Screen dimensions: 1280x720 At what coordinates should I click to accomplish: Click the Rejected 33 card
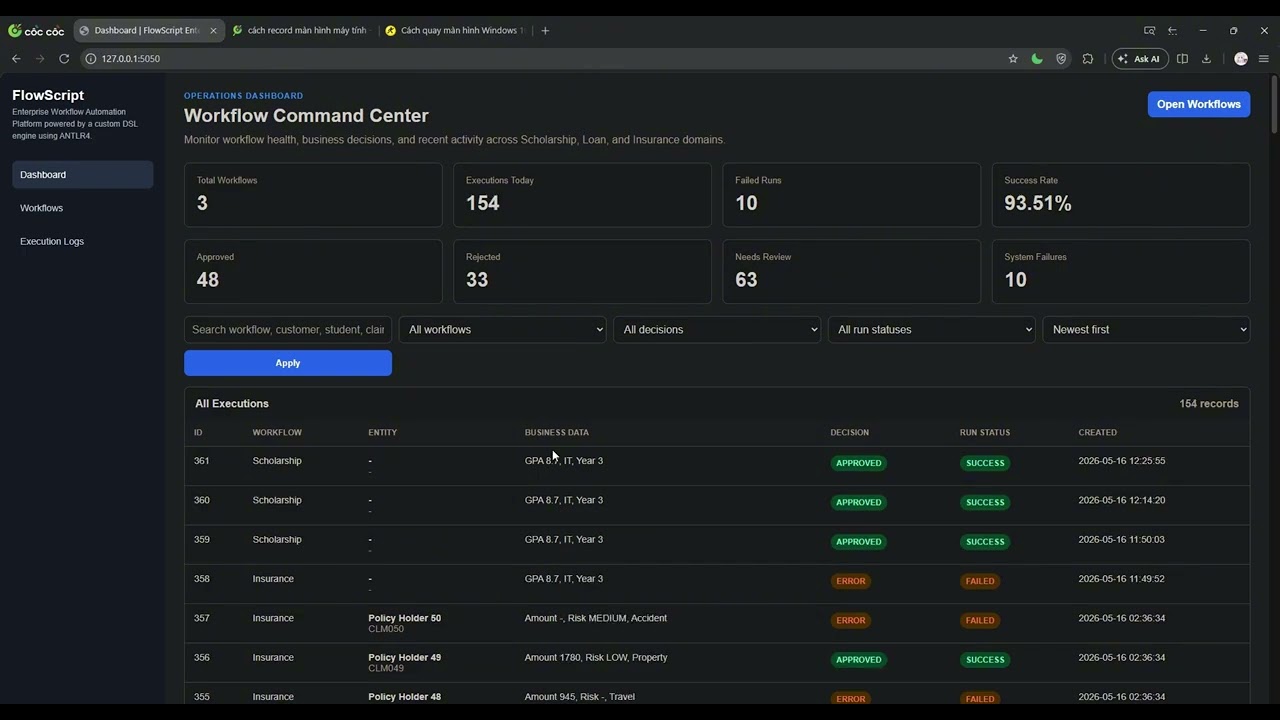(582, 271)
